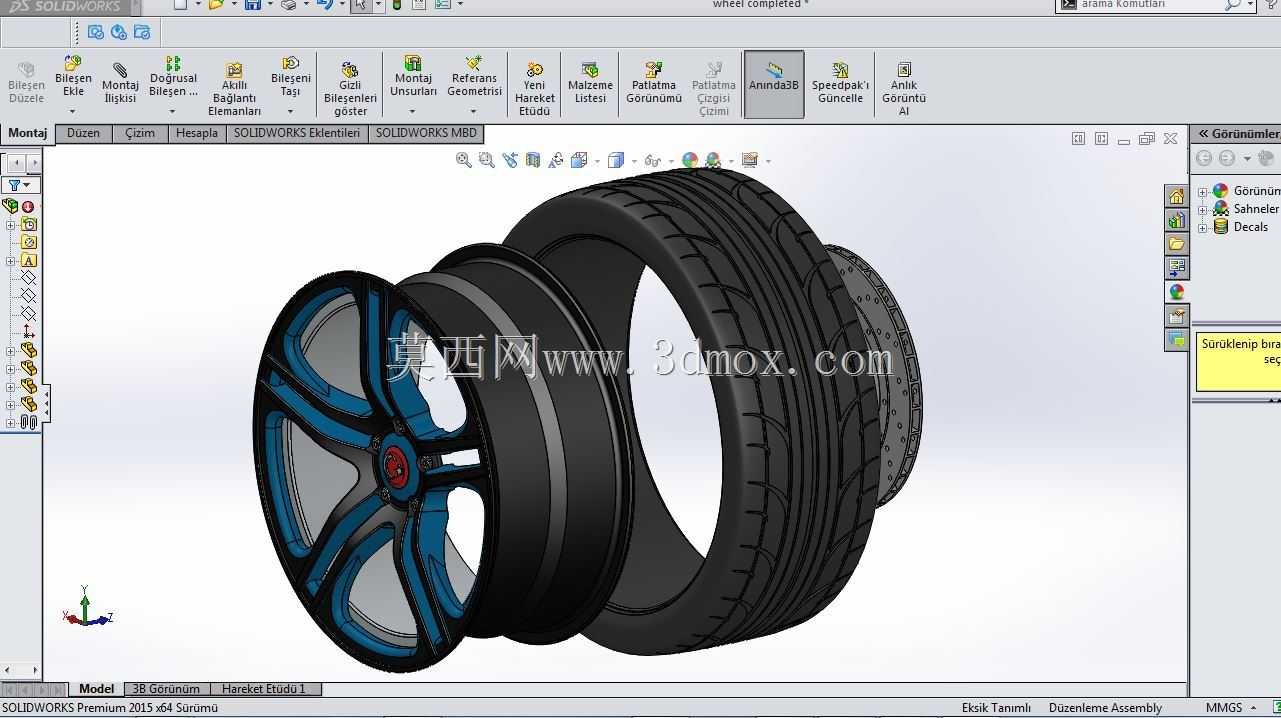Switch to the Çizim tab

pos(140,133)
